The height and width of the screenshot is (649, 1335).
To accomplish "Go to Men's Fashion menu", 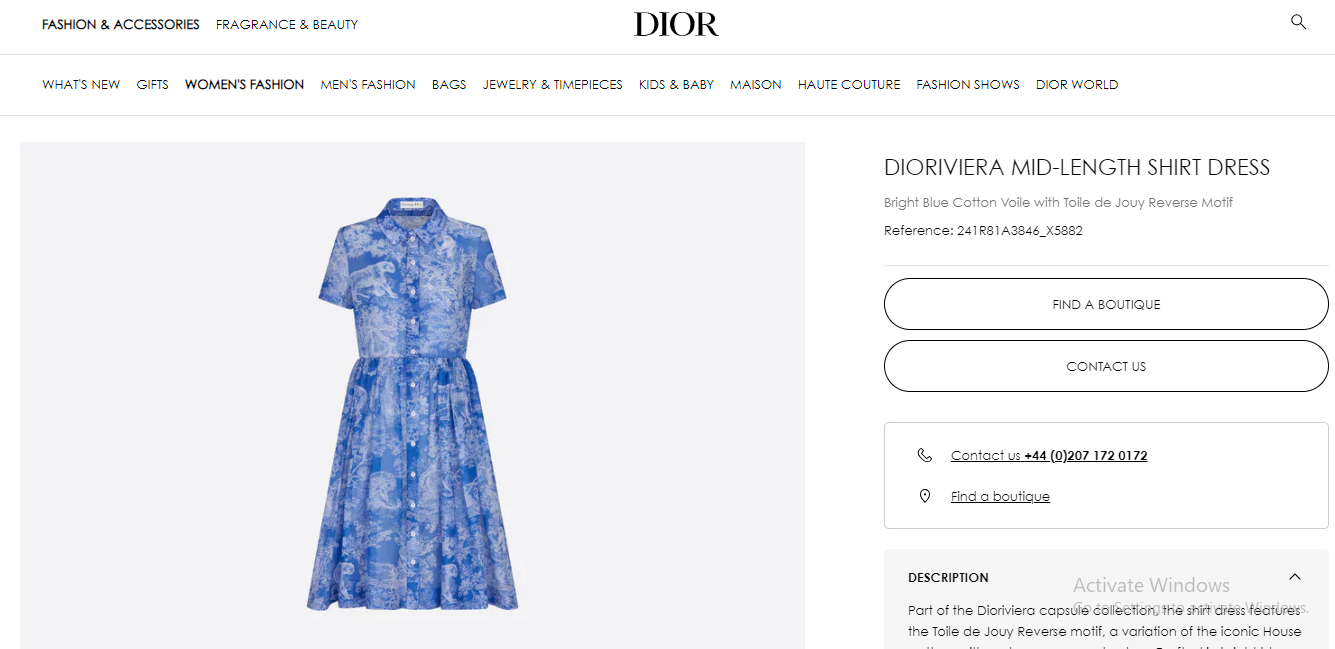I will coord(368,85).
